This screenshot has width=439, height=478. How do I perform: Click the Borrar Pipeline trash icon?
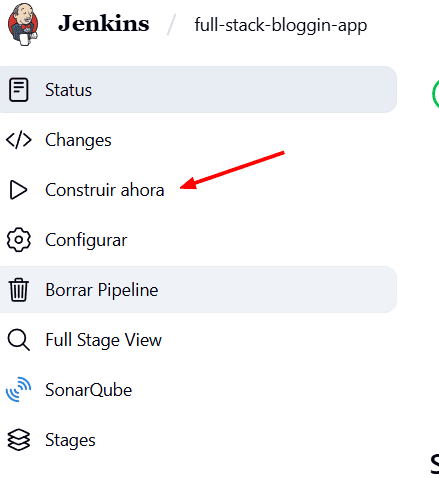click(19, 290)
